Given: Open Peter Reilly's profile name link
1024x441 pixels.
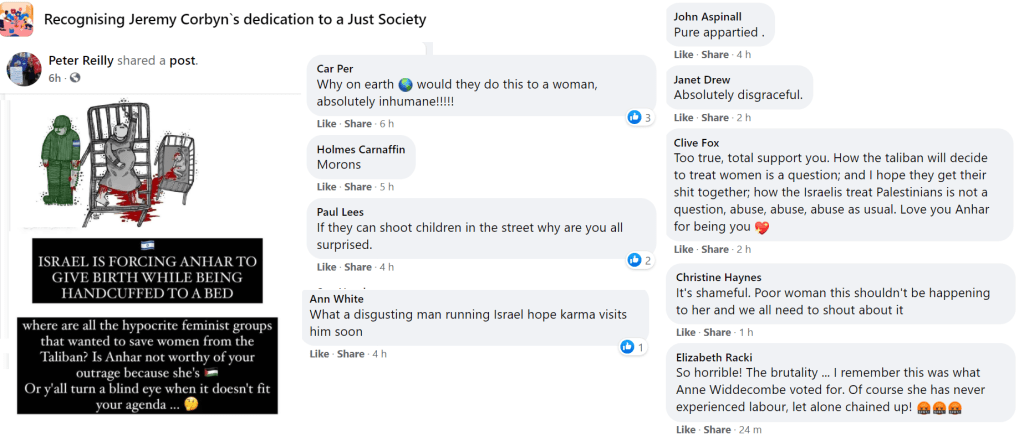Looking at the screenshot, I should pyautogui.click(x=81, y=61).
